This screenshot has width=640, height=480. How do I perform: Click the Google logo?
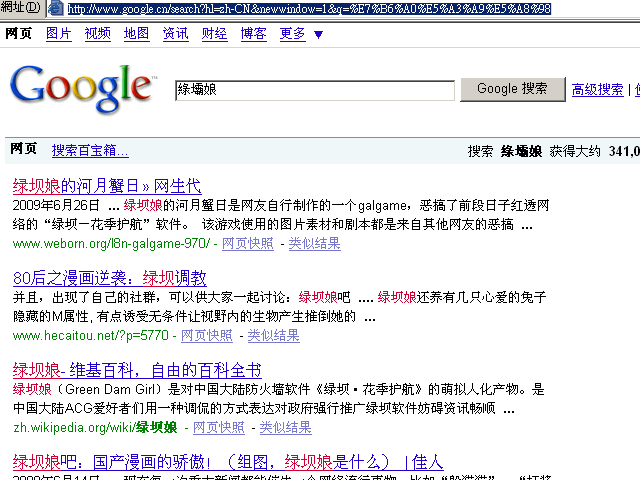(83, 88)
